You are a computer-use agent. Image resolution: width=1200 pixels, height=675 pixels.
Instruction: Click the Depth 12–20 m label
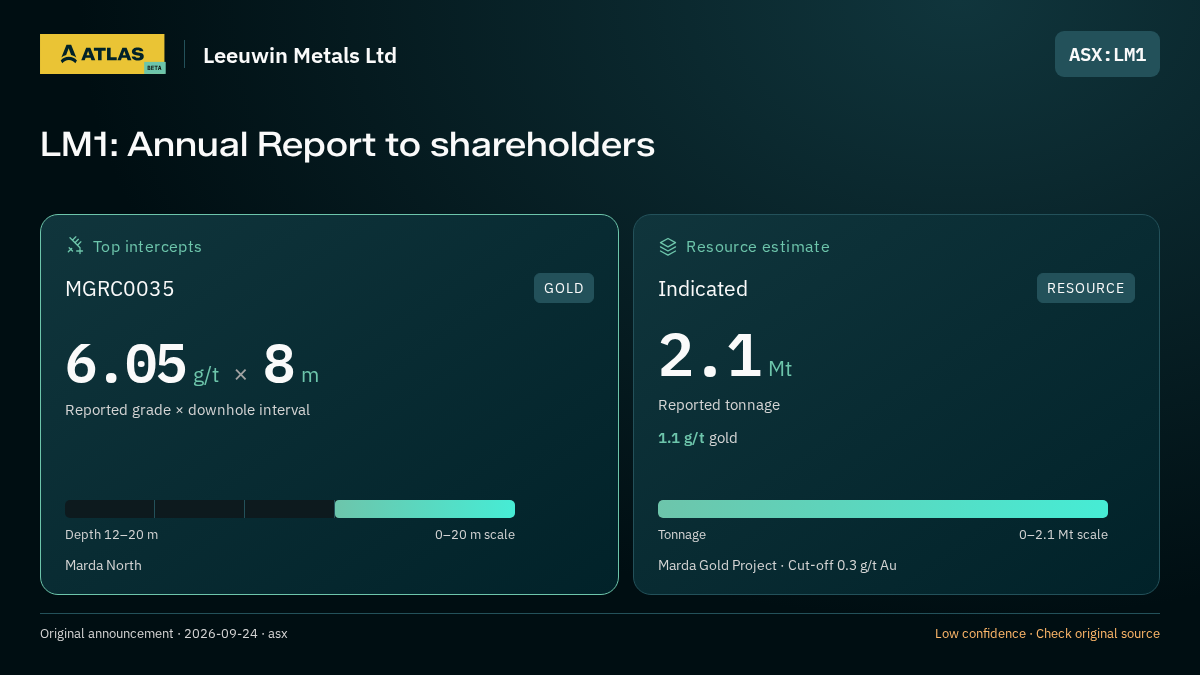click(112, 535)
